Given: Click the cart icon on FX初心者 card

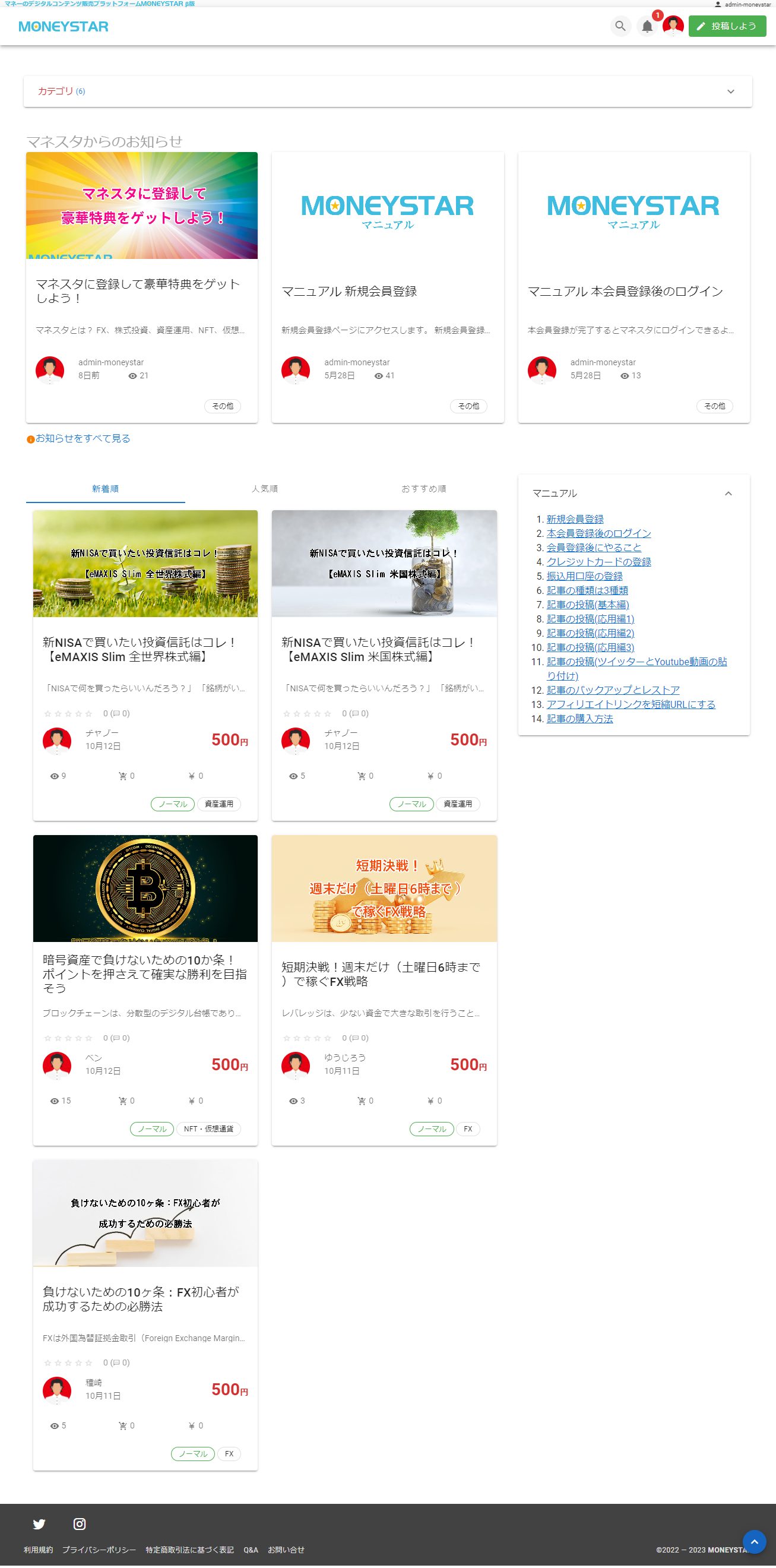Looking at the screenshot, I should point(122,1426).
